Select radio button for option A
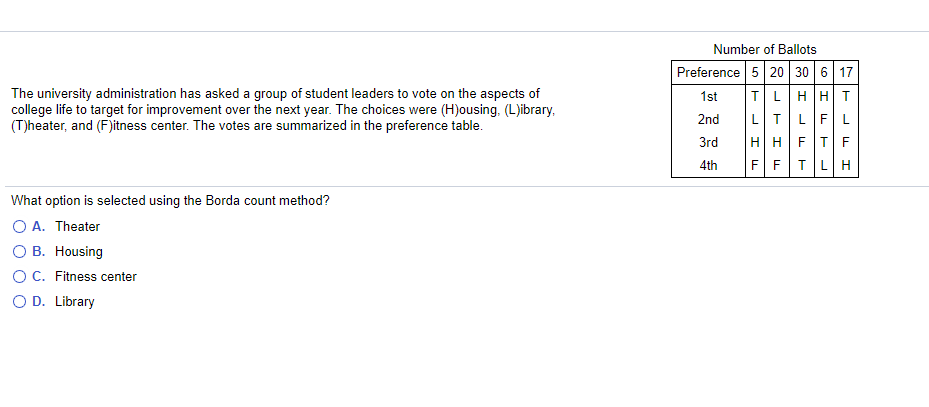This screenshot has width=929, height=407. point(20,227)
